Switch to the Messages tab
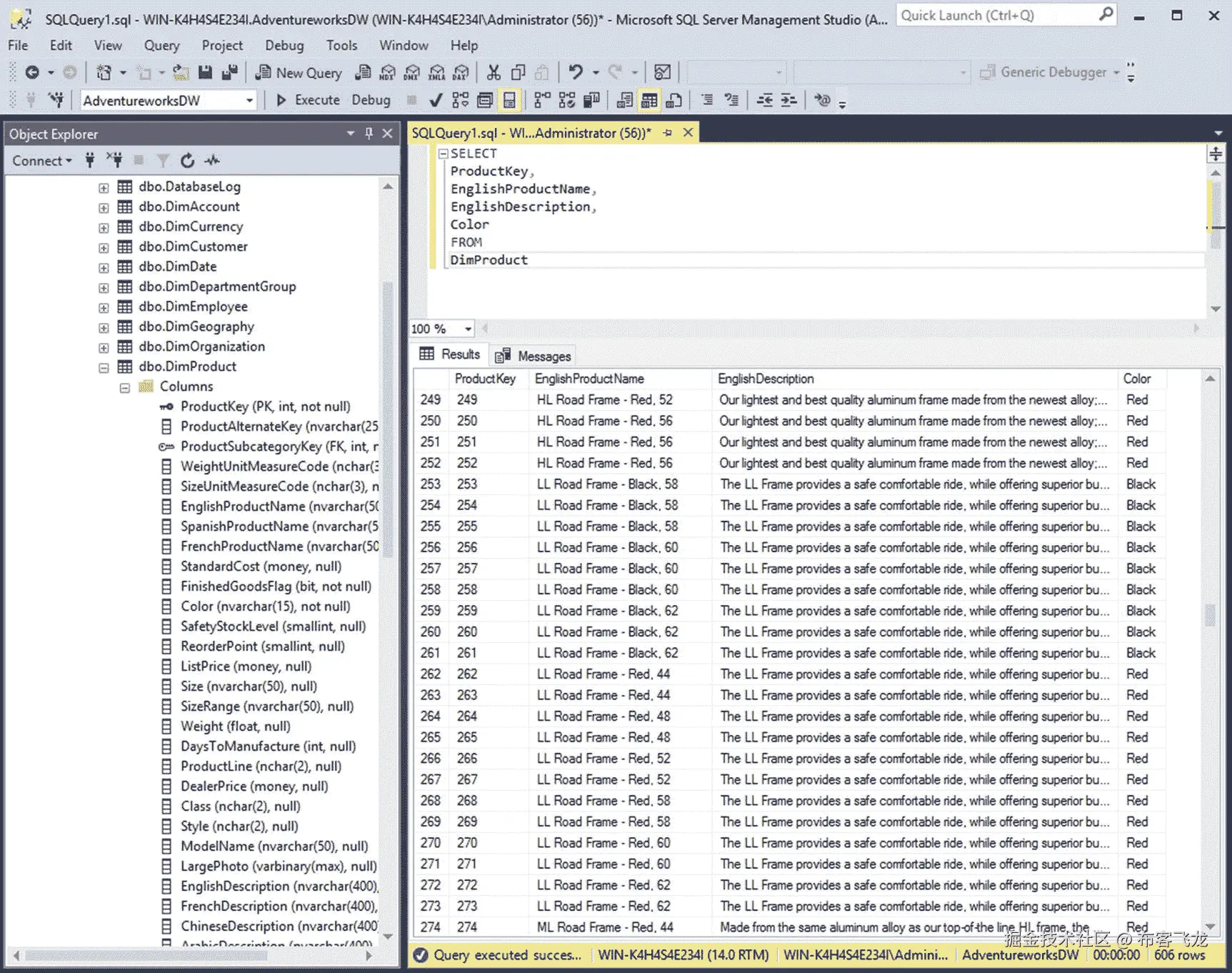Viewport: 1232px width, 973px height. [541, 355]
